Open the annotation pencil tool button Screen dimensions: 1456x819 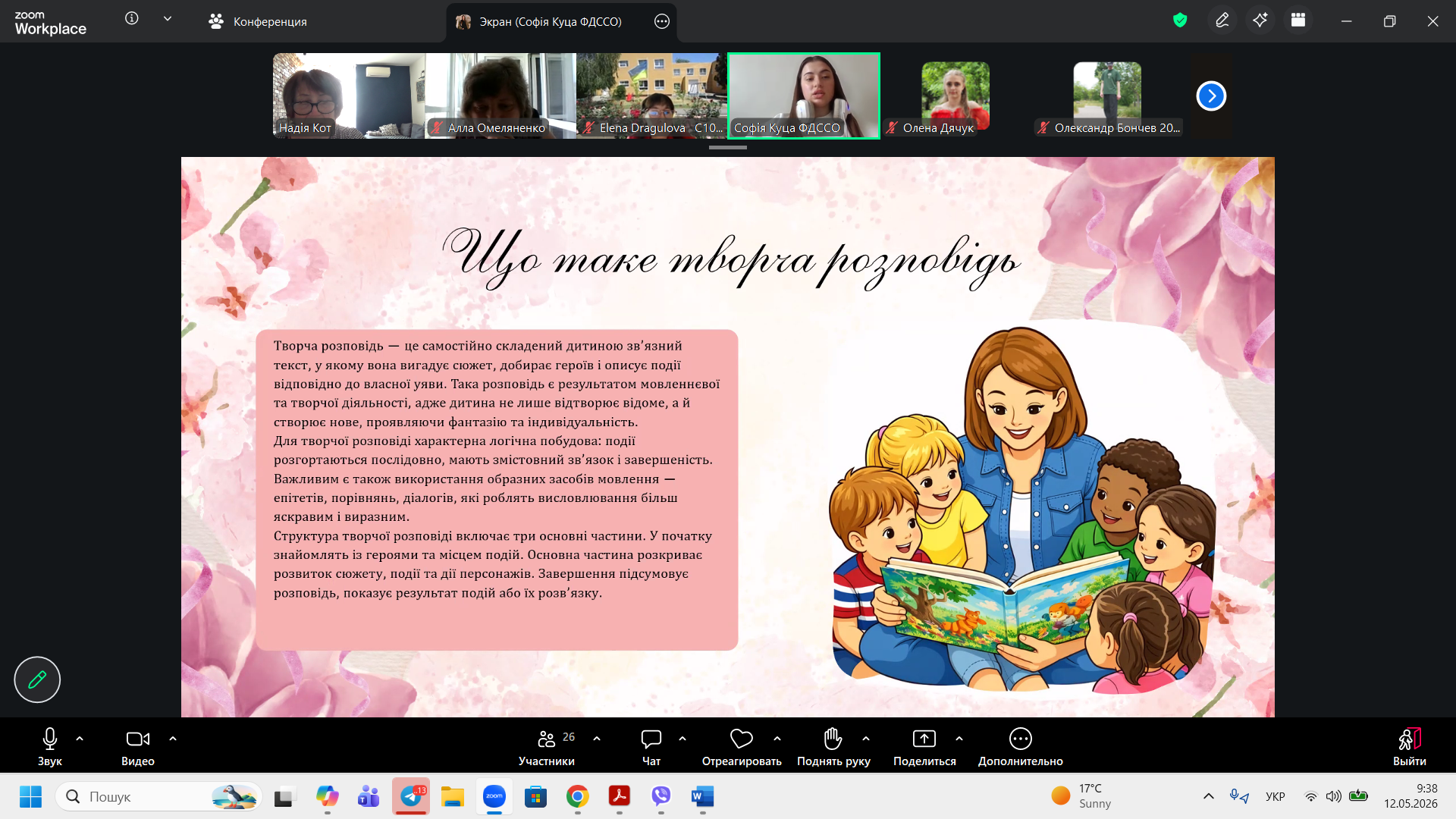[1222, 21]
